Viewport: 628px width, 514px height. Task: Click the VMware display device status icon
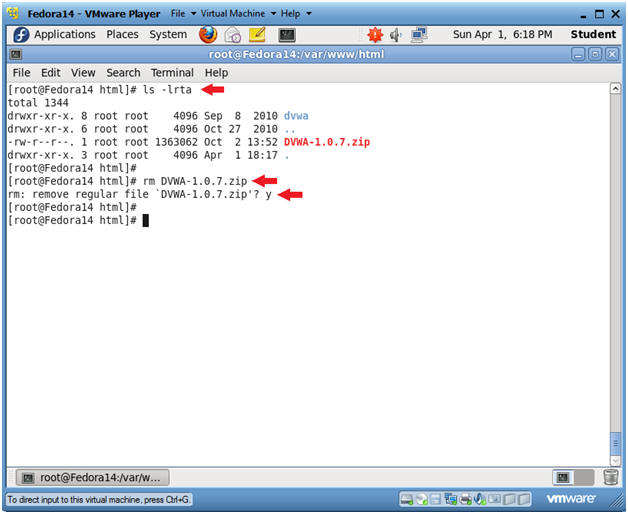(x=494, y=499)
